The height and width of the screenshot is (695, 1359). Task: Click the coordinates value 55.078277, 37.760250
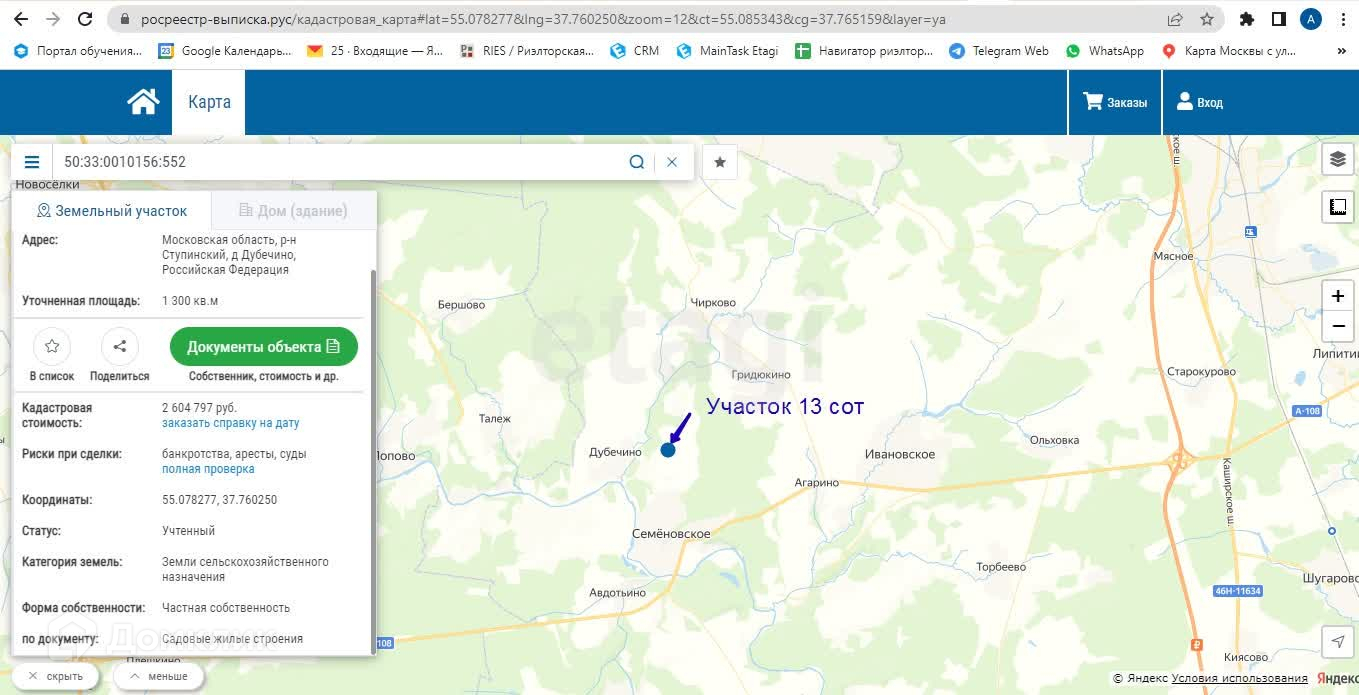tap(220, 500)
